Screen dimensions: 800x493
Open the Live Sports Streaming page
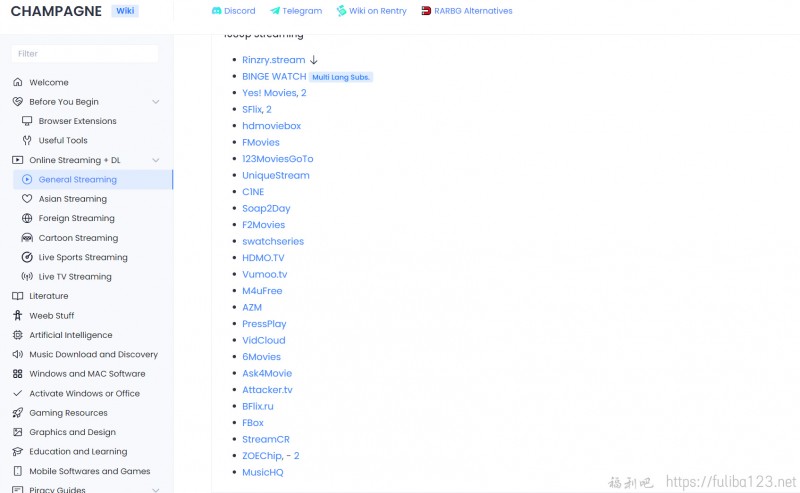tap(83, 257)
